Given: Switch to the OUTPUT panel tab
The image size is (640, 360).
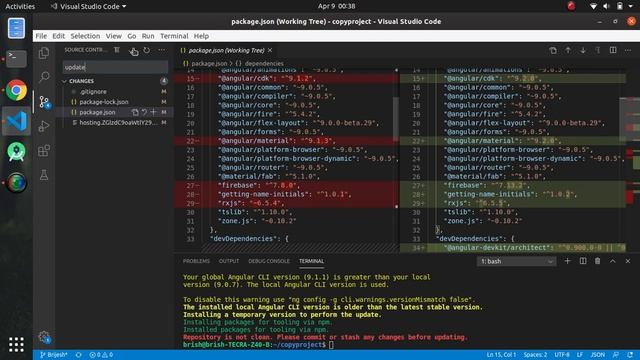Looking at the screenshot, I should (x=229, y=261).
